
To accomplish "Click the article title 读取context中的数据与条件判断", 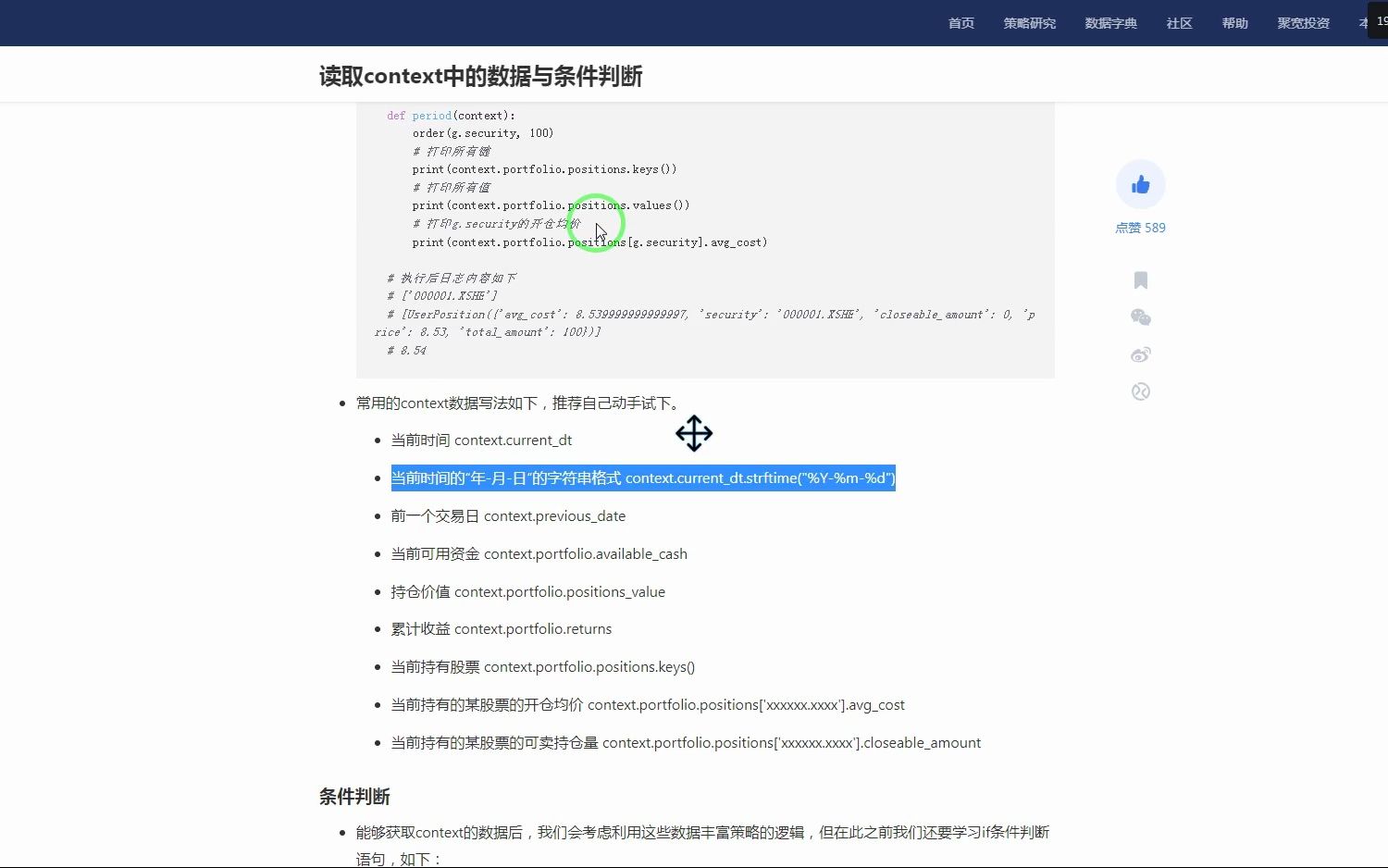I will pyautogui.click(x=480, y=76).
